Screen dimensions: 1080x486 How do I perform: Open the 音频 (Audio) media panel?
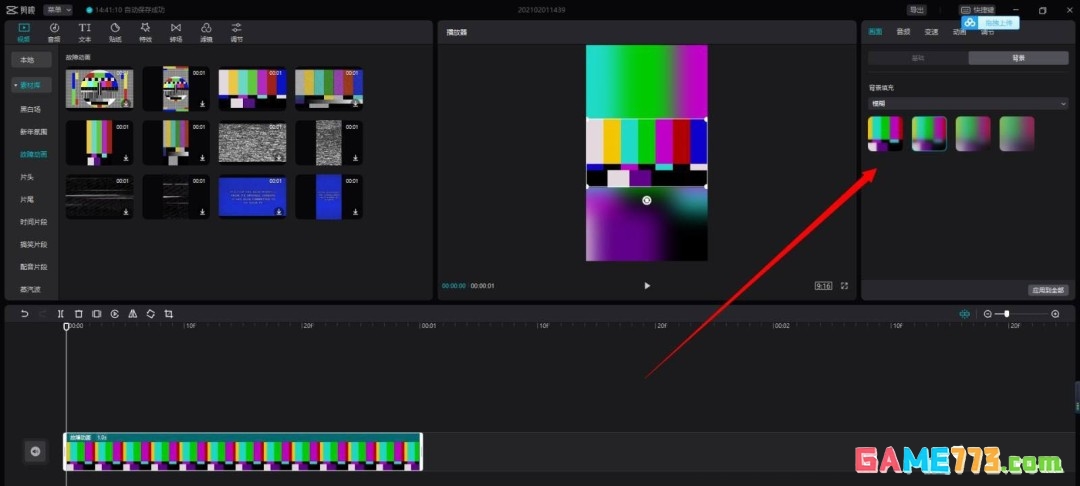(x=54, y=31)
